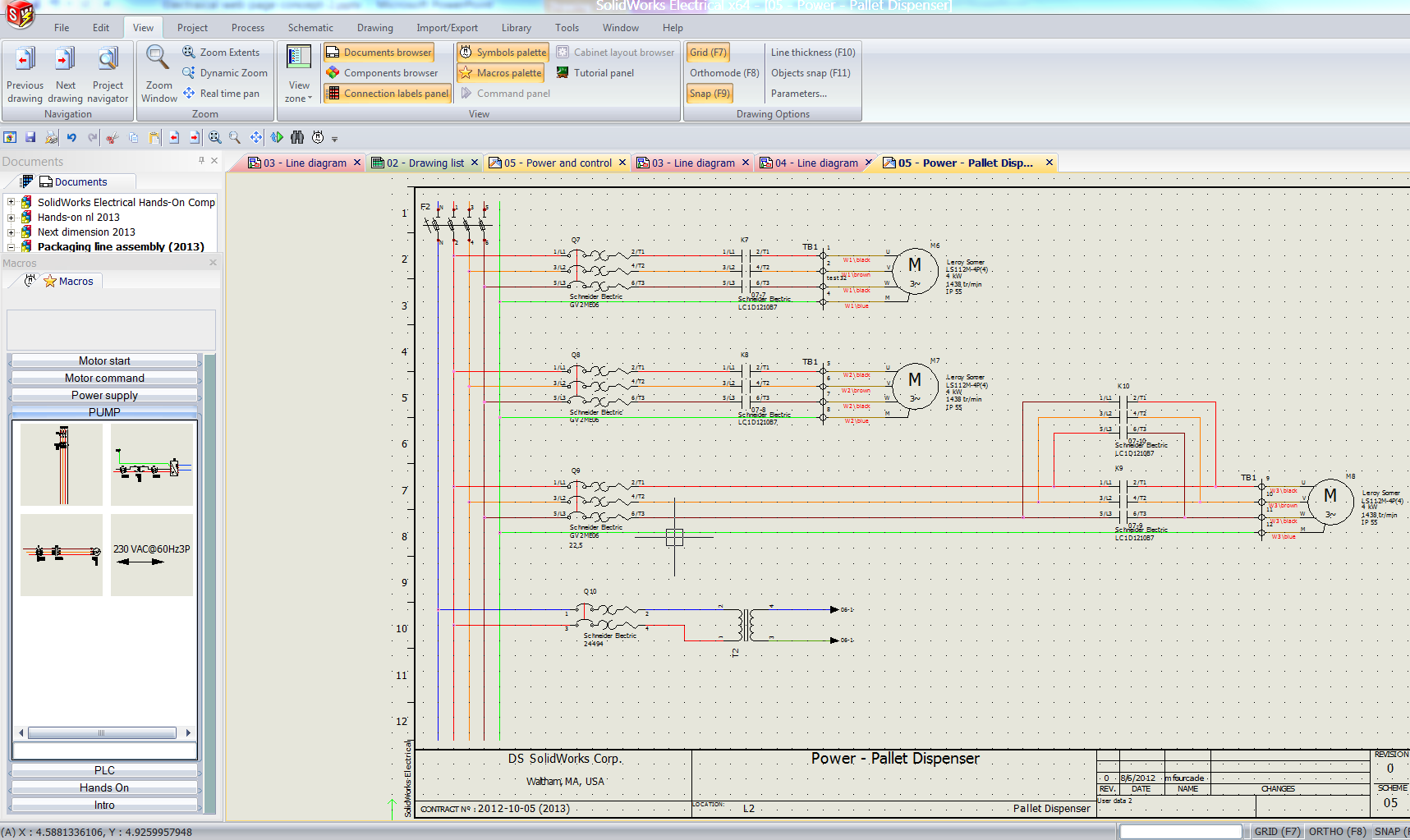Expand Next dimension 2013 project node
The height and width of the screenshot is (840, 1410).
tap(11, 232)
